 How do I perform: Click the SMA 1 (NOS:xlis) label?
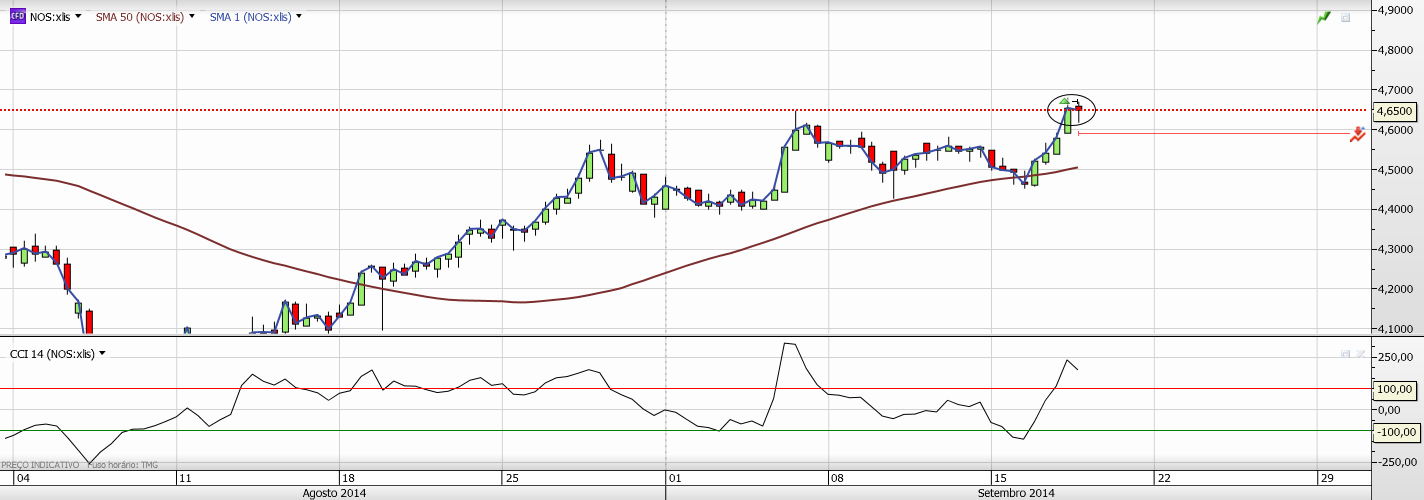point(250,17)
